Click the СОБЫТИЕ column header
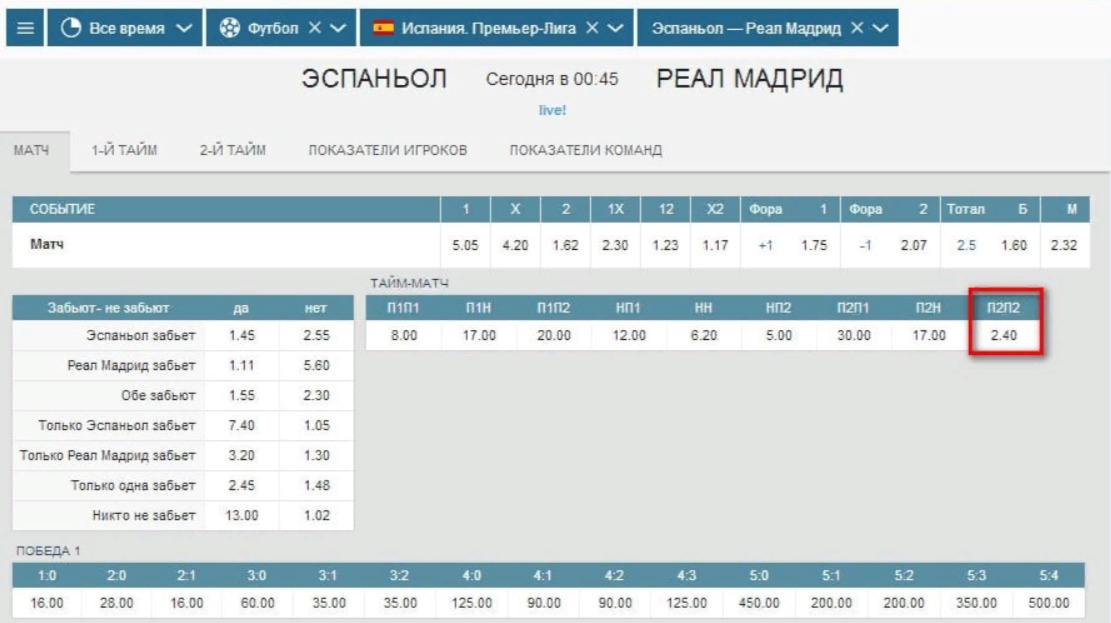This screenshot has width=1111, height=623. click(62, 209)
